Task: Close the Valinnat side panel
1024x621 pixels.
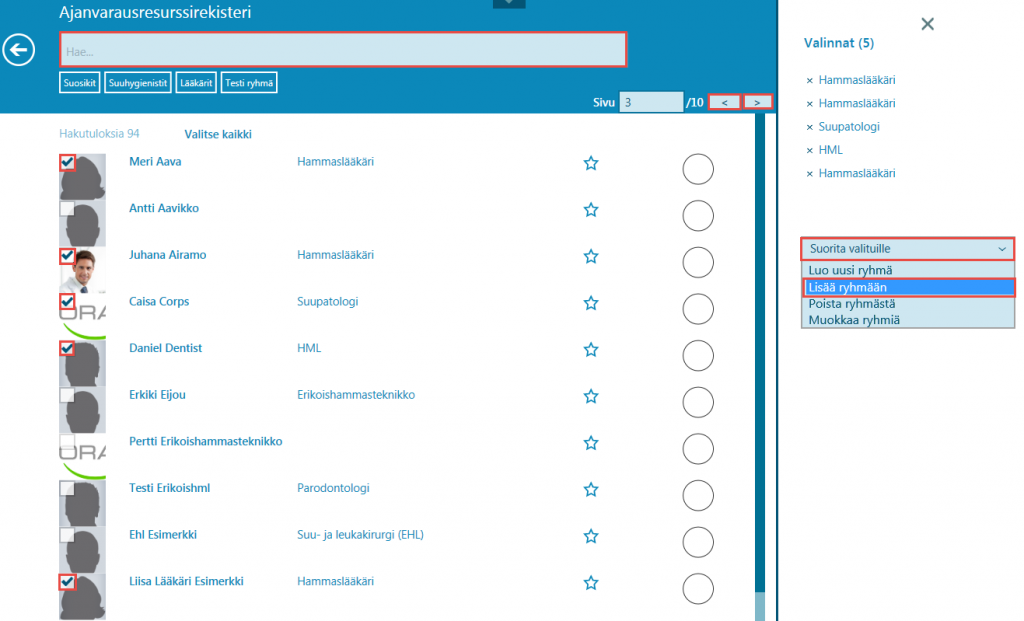Action: (x=927, y=24)
